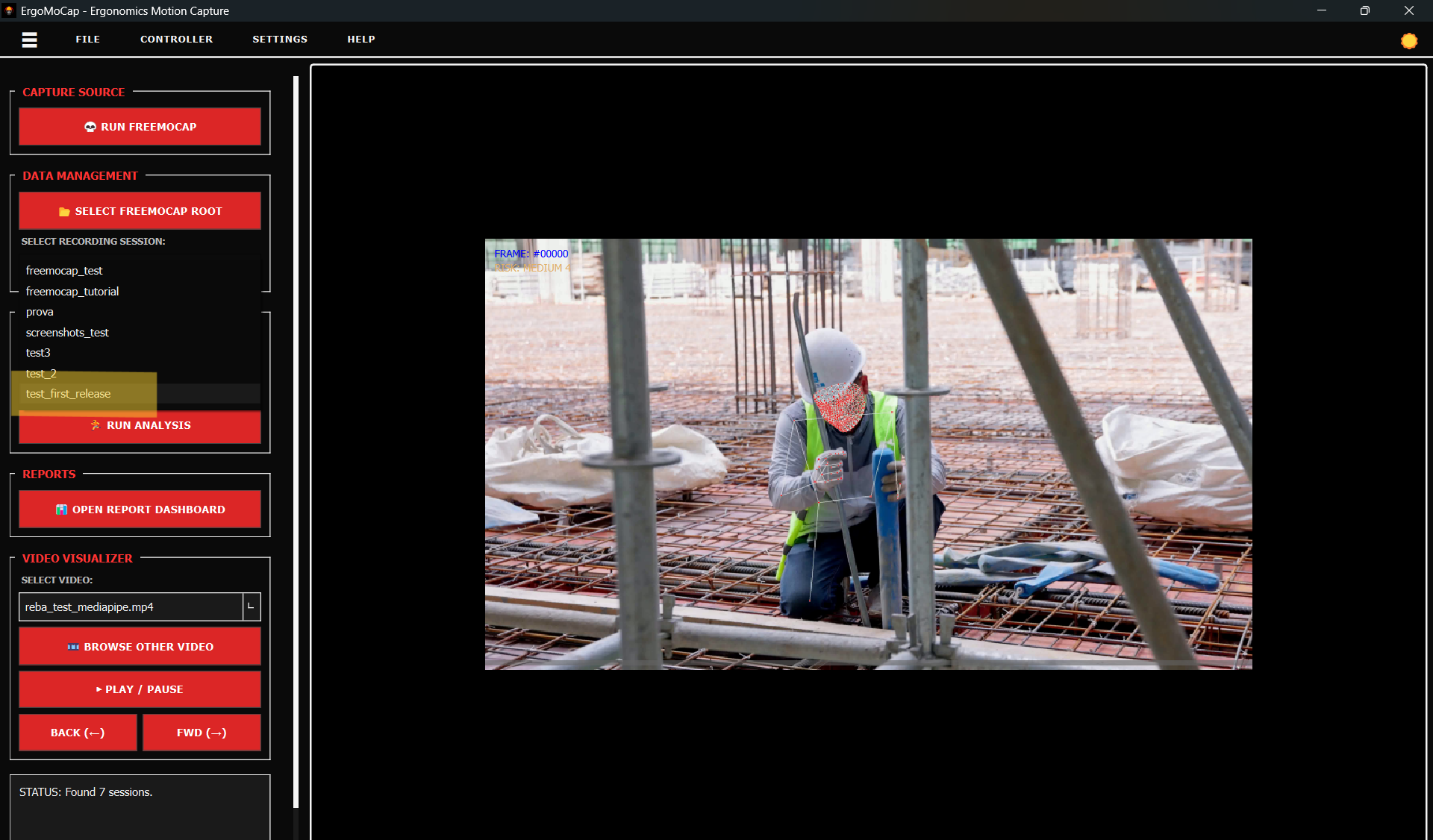Click the left panel vertical scrollbar
1433x840 pixels.
coord(296,442)
